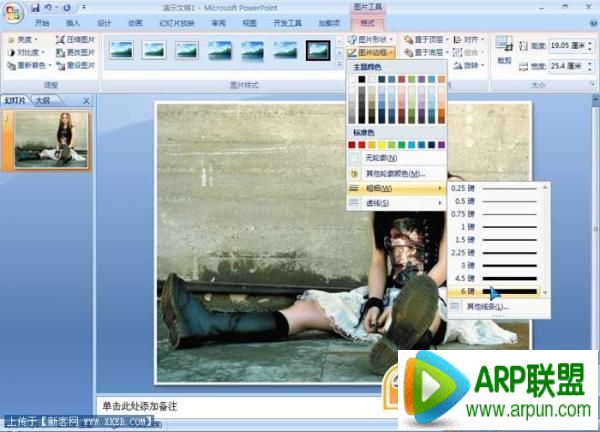Pick the orange theme color swatch in top row
Viewport: 600px width, 432px height.
[441, 79]
